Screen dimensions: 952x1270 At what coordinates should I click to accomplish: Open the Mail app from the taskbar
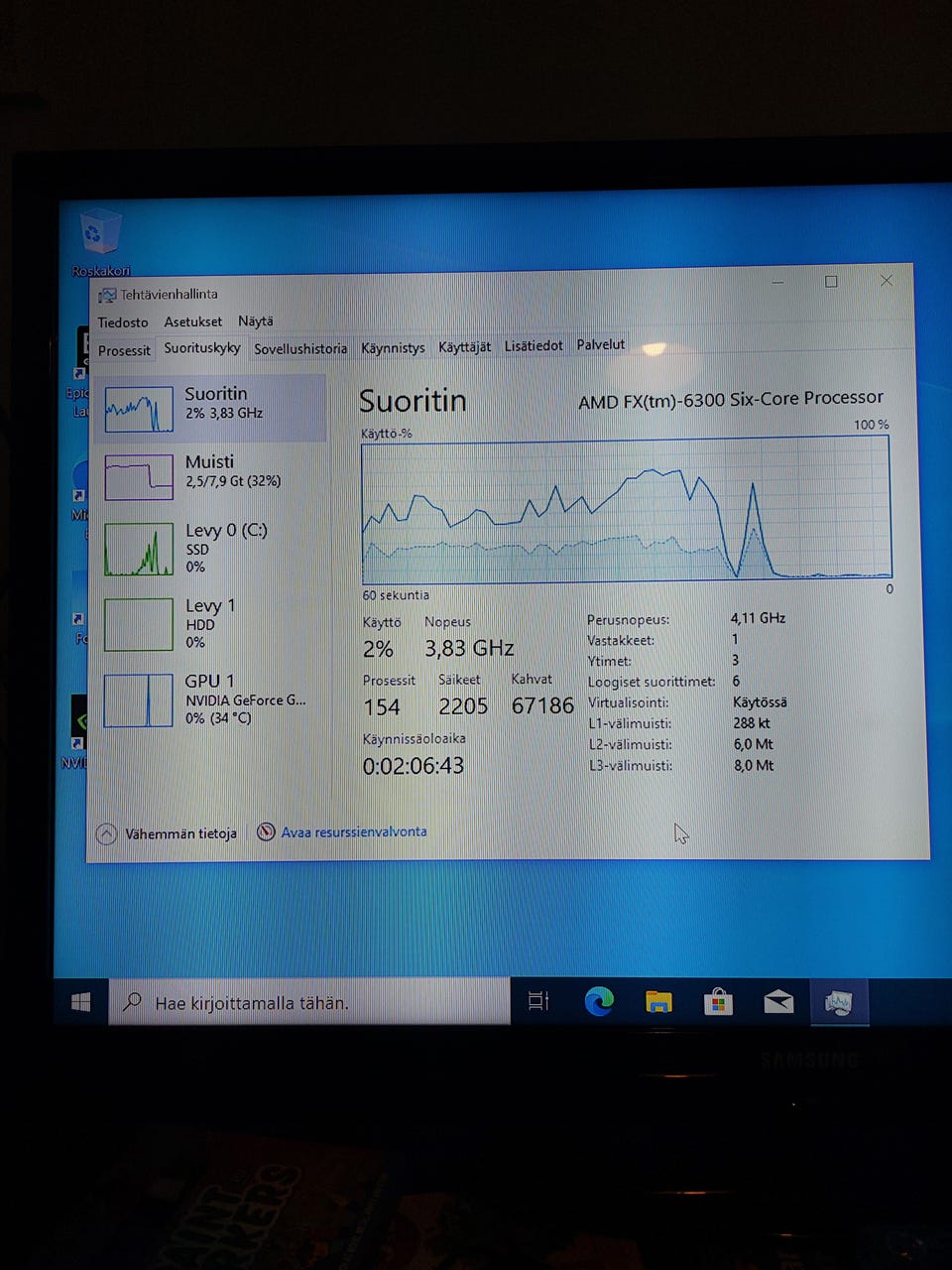click(778, 1002)
